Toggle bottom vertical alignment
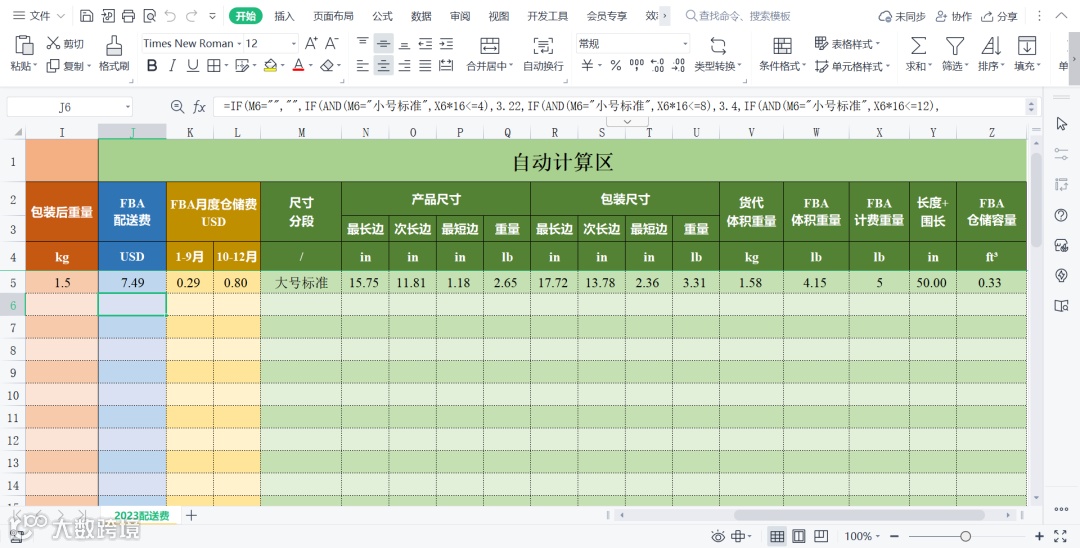 (x=404, y=43)
